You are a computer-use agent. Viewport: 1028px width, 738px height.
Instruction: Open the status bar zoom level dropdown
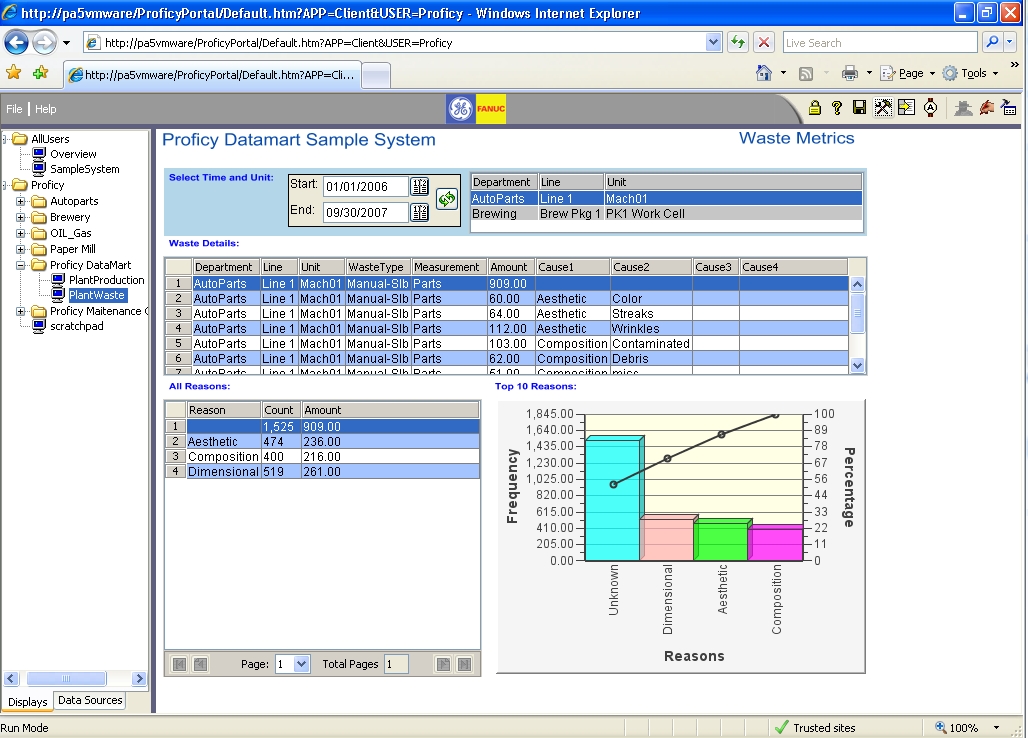click(x=997, y=728)
